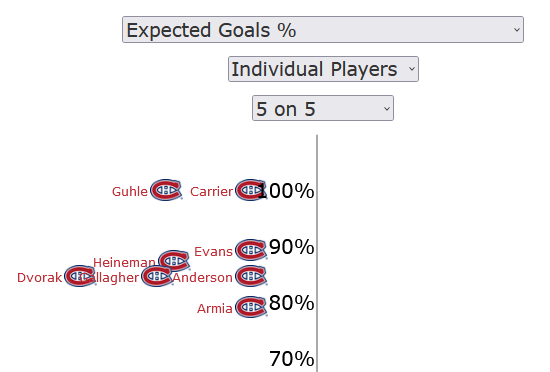The width and height of the screenshot is (550, 372).
Task: Open the Individual Players dropdown
Action: click(x=323, y=69)
